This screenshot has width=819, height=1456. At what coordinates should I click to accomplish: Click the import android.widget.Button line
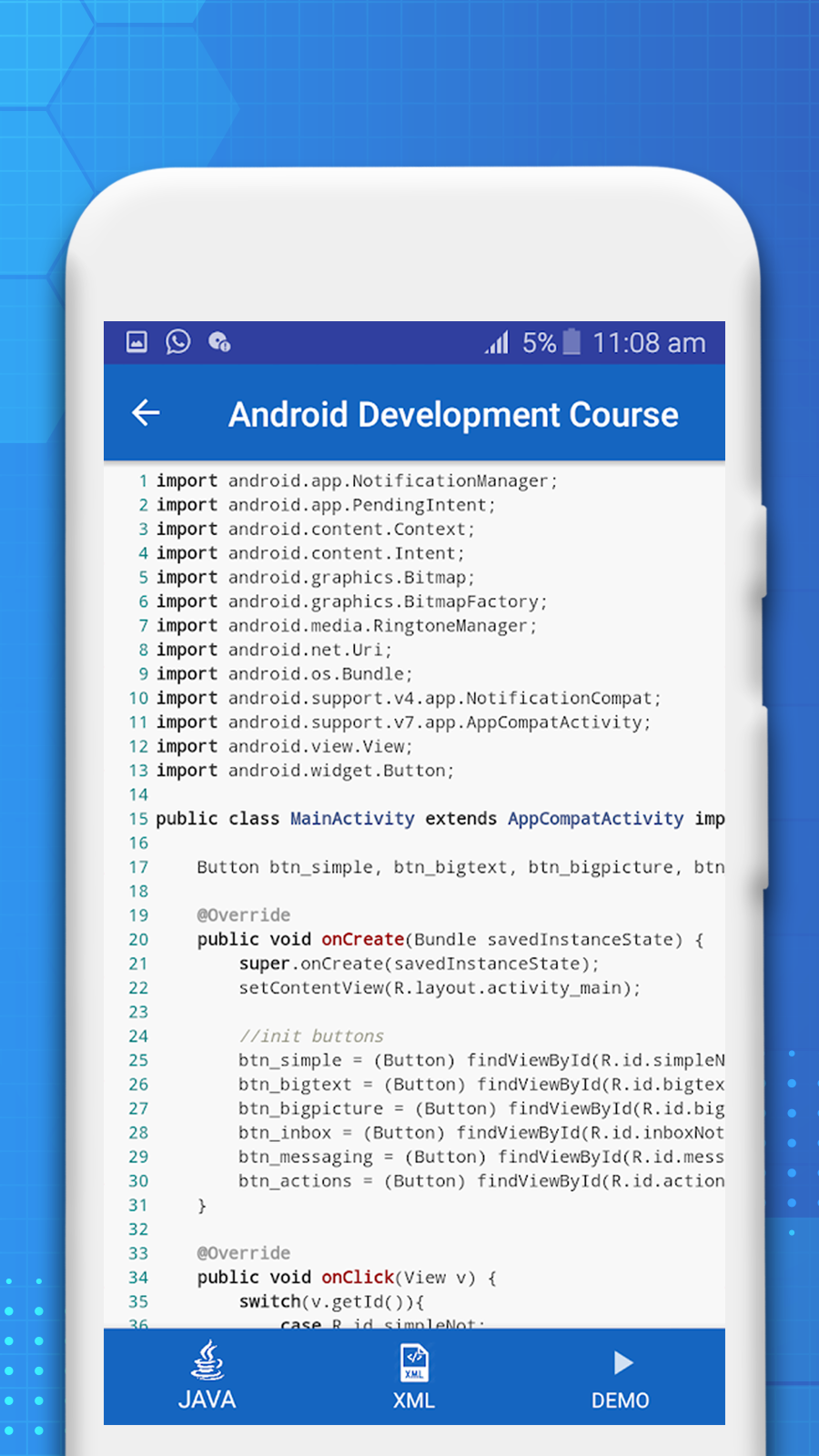[x=305, y=771]
